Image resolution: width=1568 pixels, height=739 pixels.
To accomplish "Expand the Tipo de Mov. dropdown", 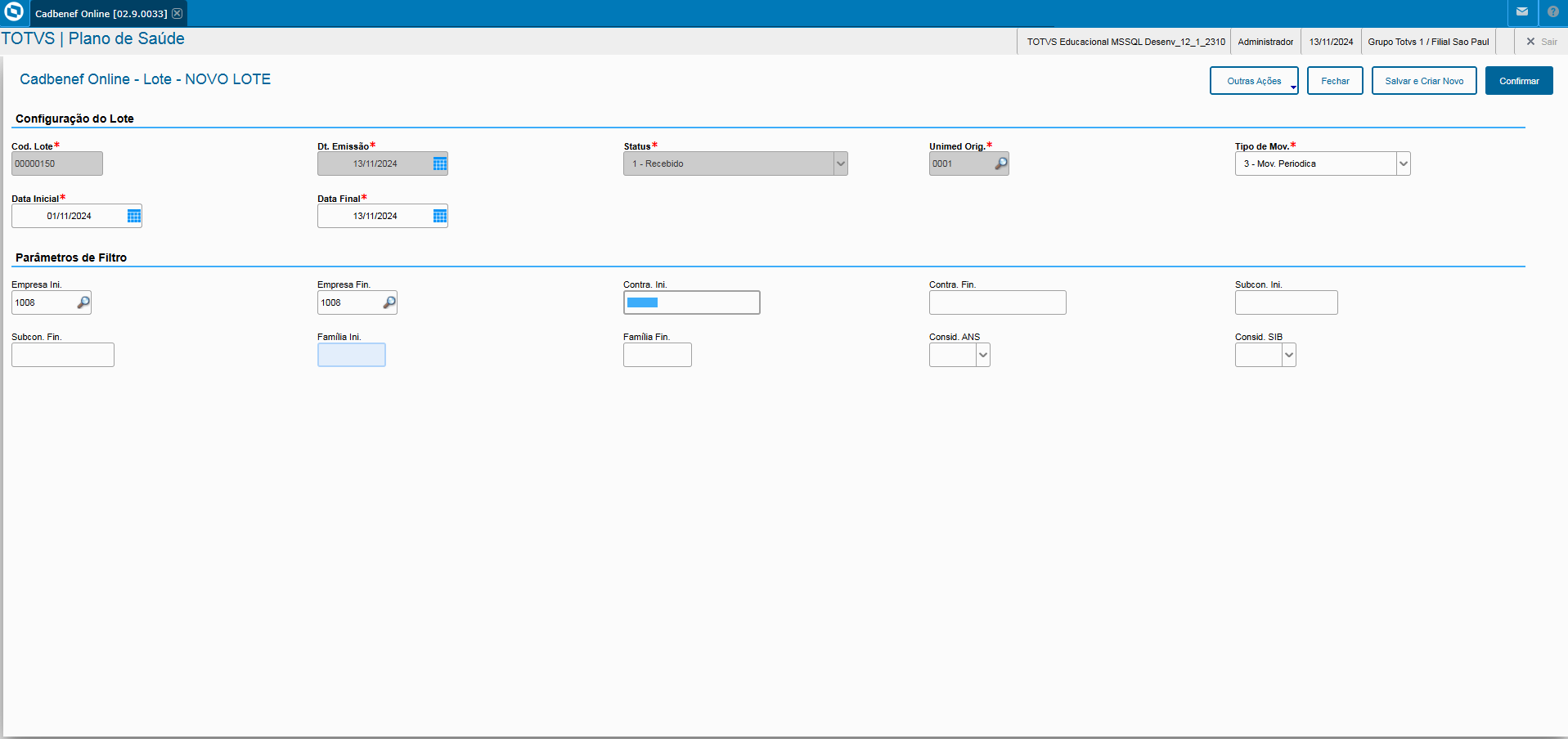I will pyautogui.click(x=1403, y=163).
